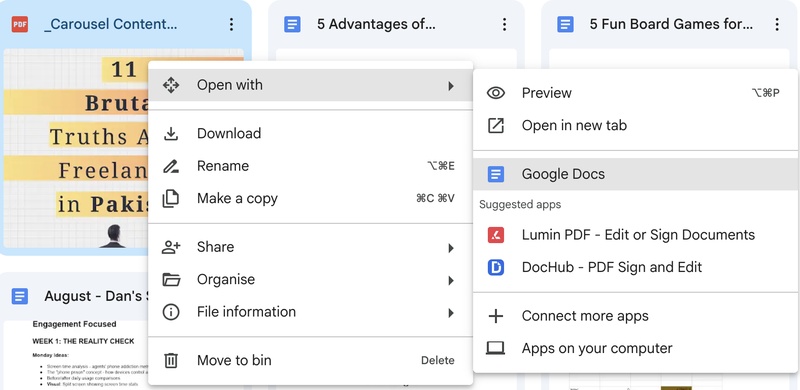
Task: Choose Download from the context menu
Action: 310,134
